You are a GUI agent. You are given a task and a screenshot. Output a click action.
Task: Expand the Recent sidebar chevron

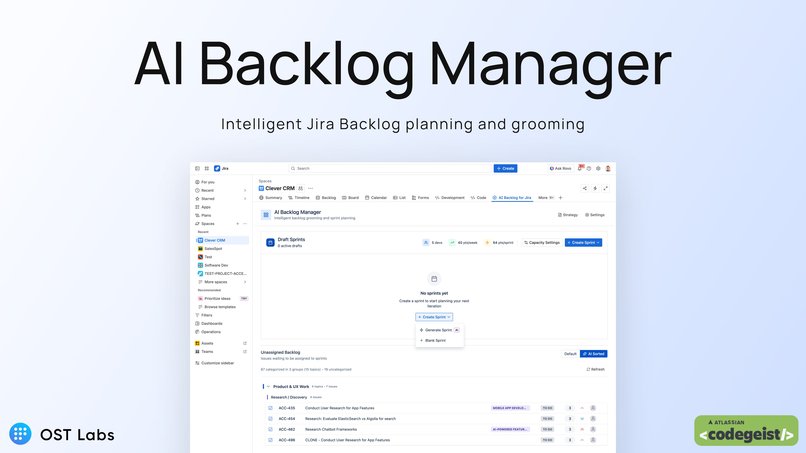coord(245,190)
